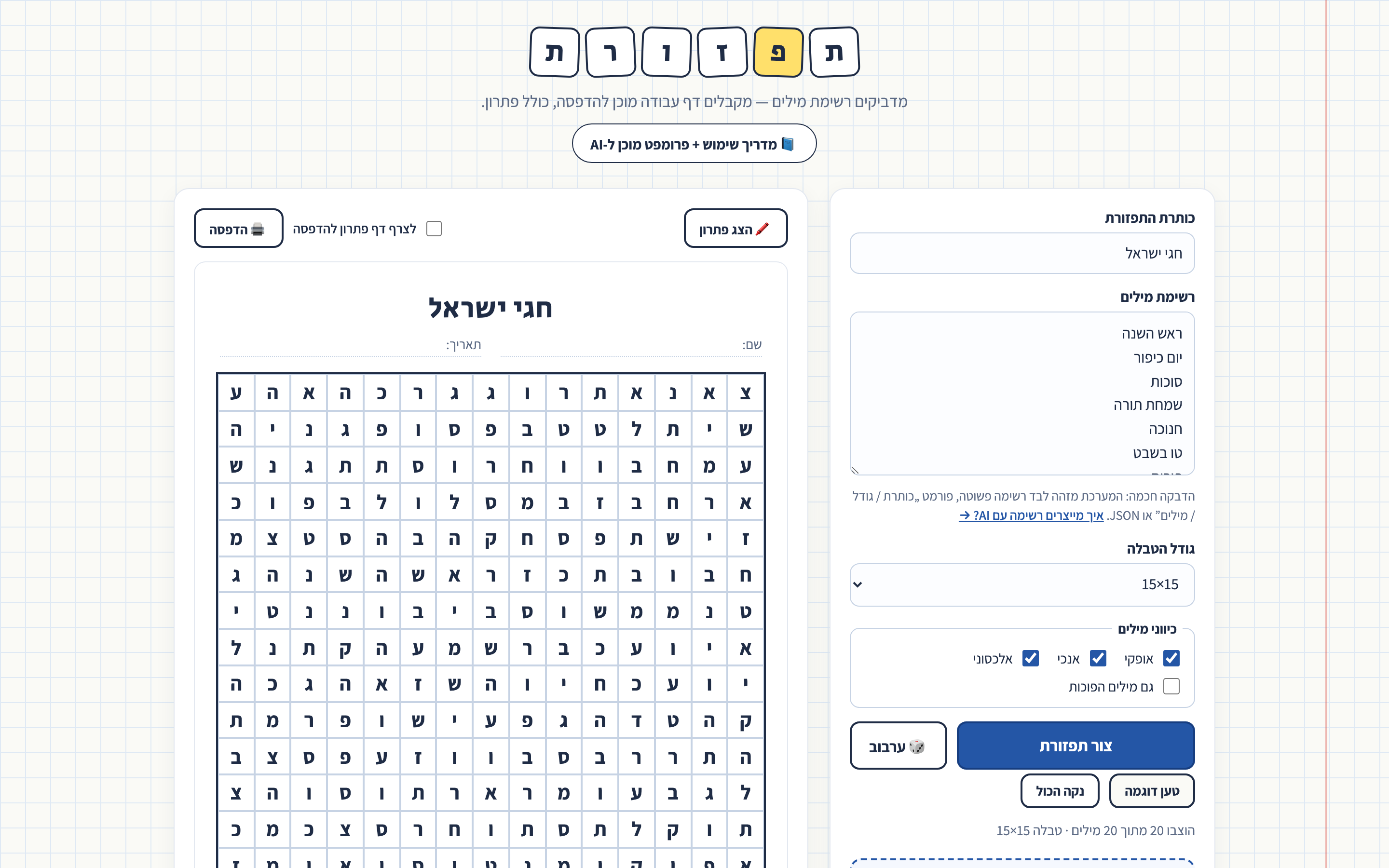Click the צור תפזורת button
The height and width of the screenshot is (868, 1389).
(1076, 746)
